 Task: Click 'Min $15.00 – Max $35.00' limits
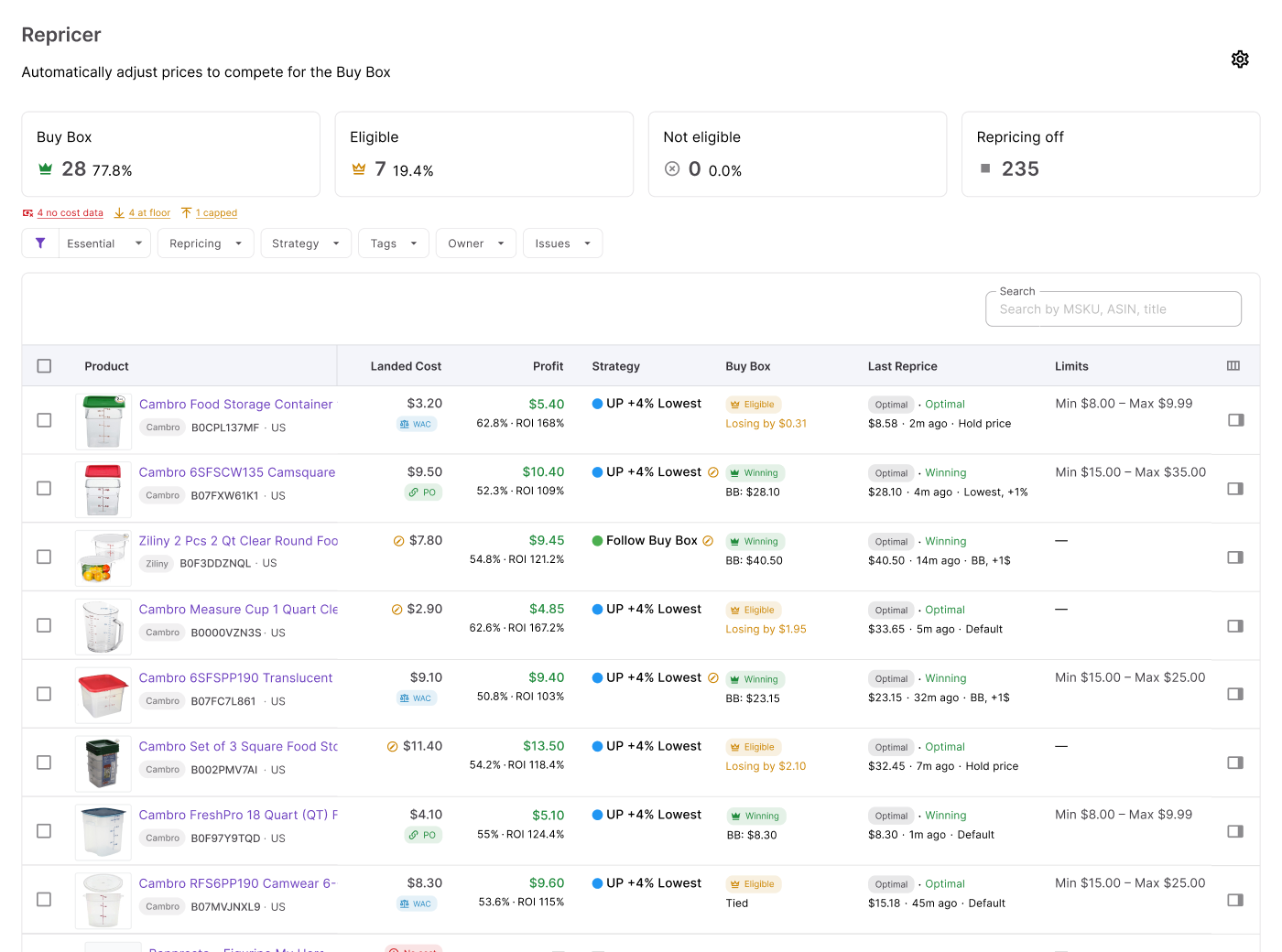coord(1130,472)
